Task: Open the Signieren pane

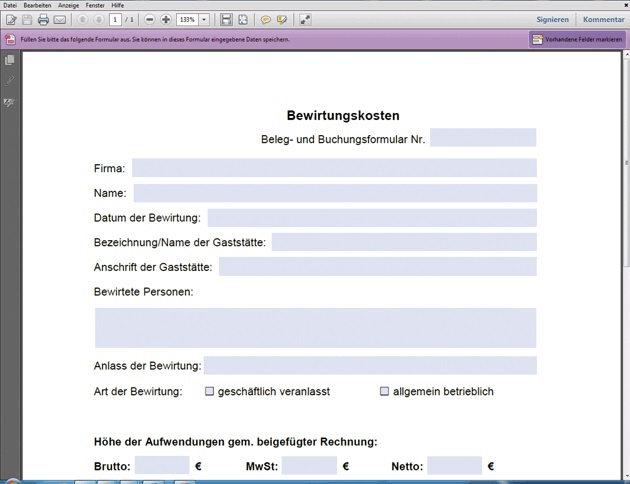Action: coord(552,20)
